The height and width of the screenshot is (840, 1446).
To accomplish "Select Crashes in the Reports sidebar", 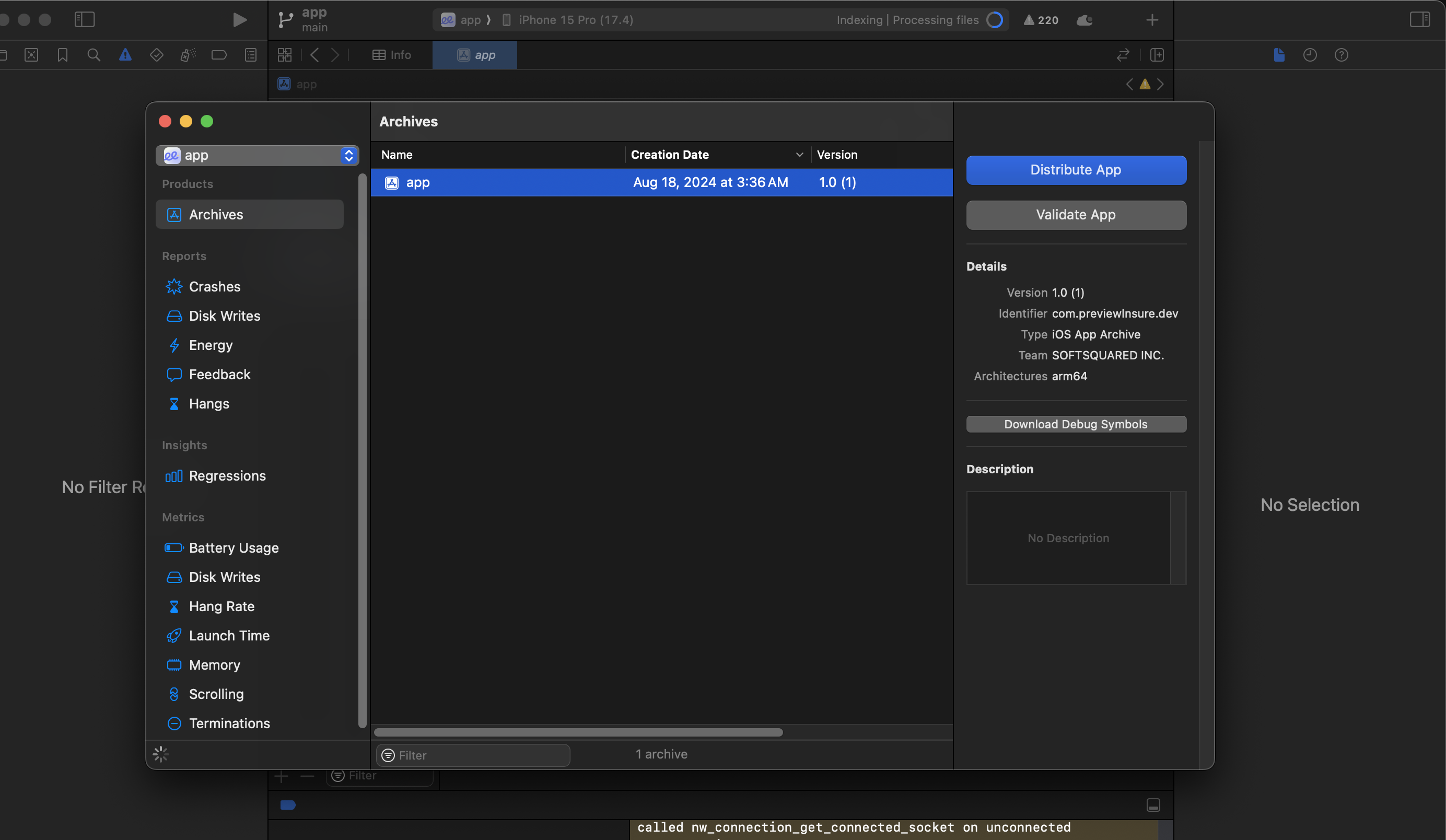I will (215, 286).
